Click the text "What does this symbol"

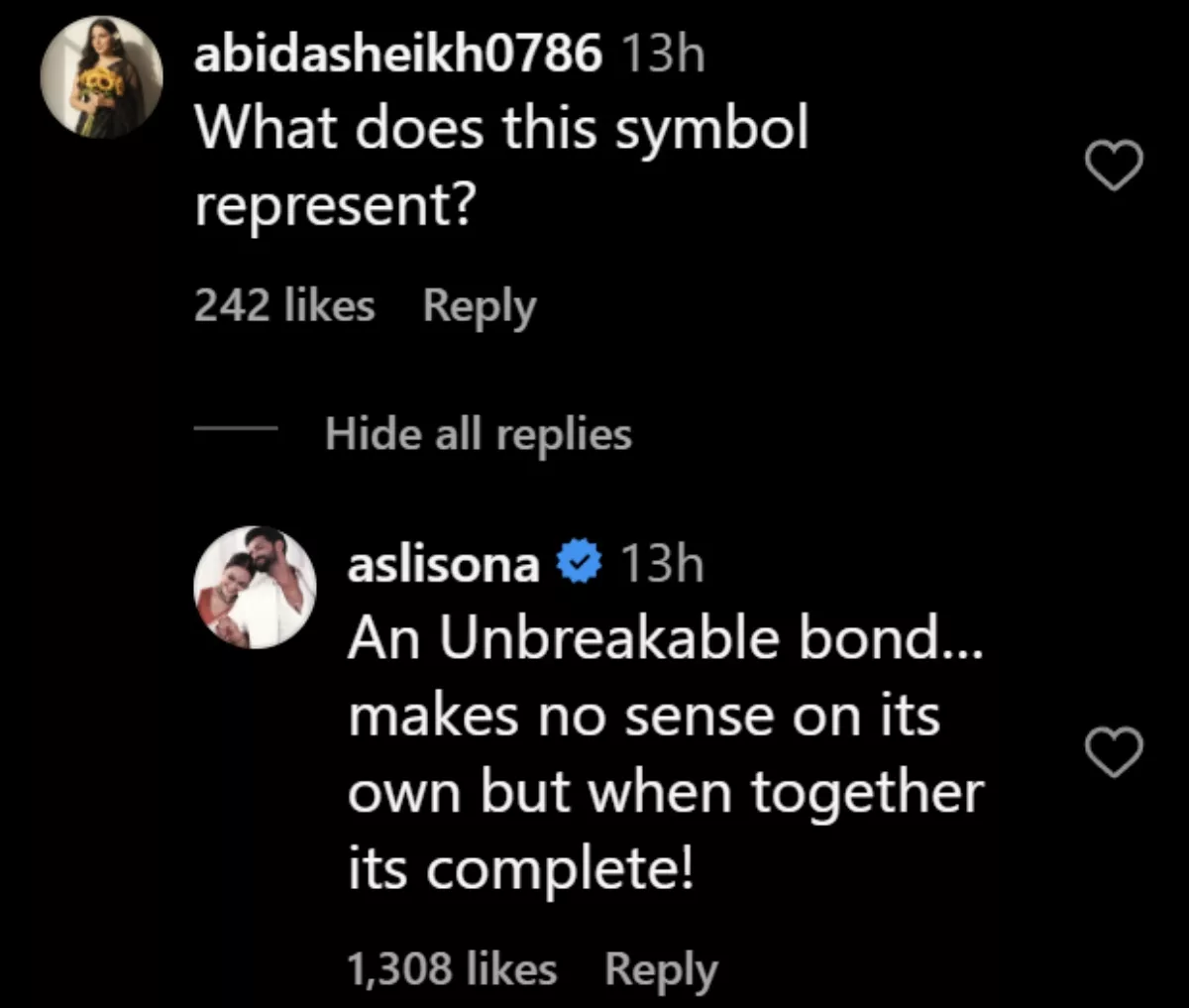501,128
